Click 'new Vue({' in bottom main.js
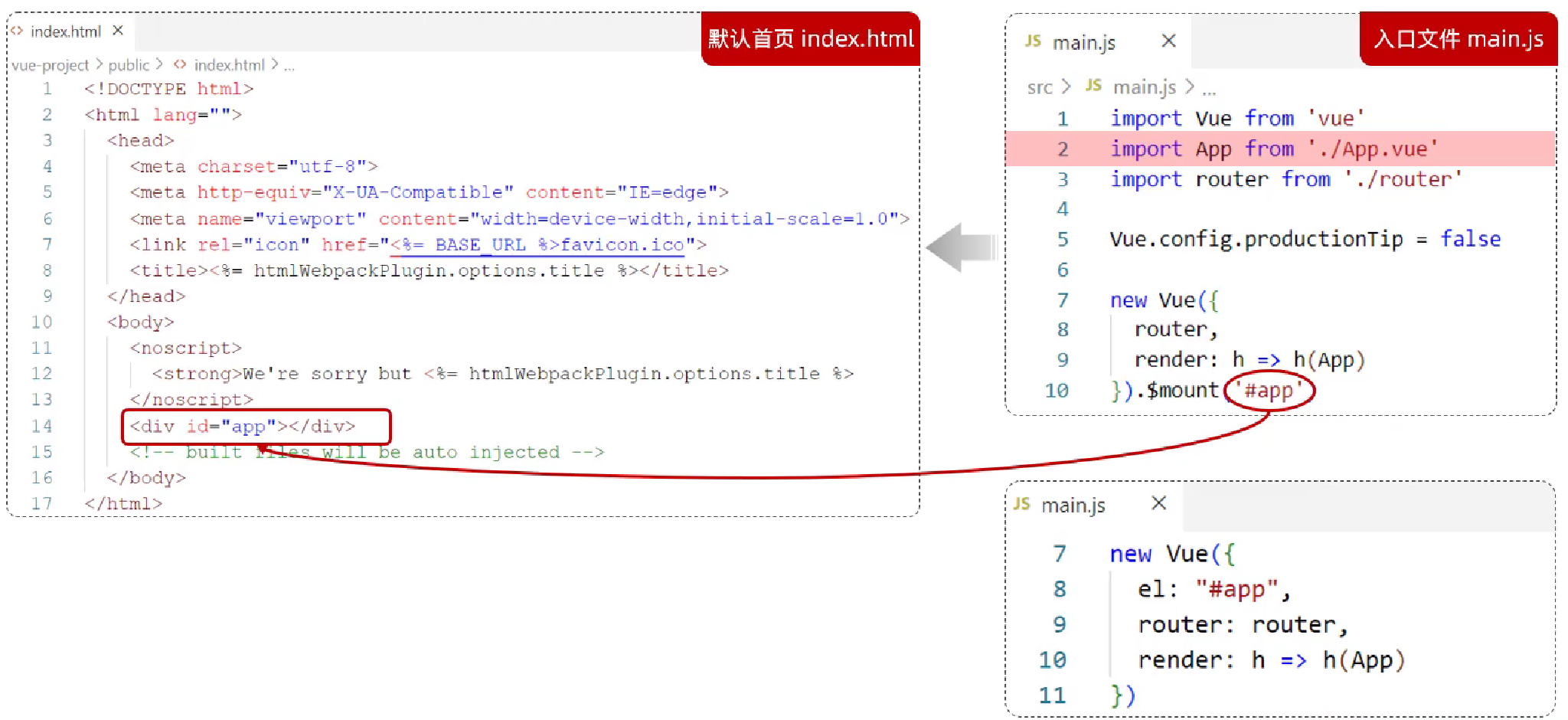1568x720 pixels. click(1172, 554)
